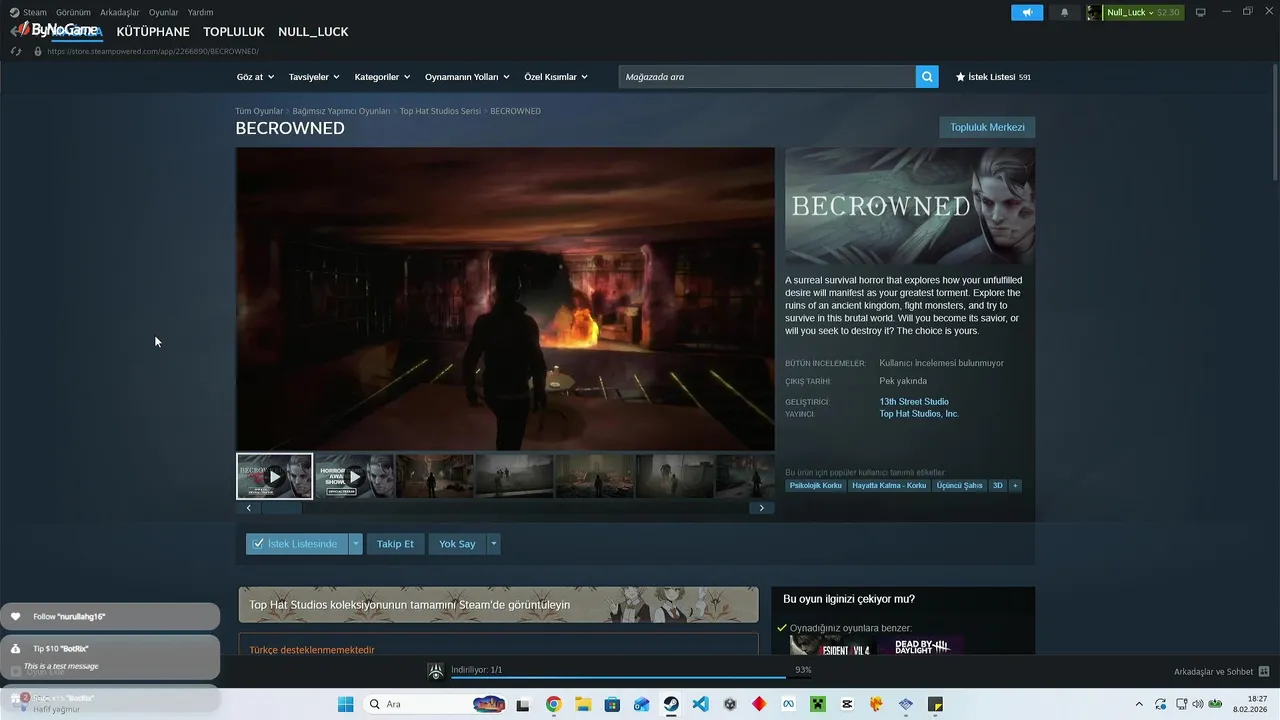Expand the Tavsiyeler menu
1280x720 pixels.
314,77
